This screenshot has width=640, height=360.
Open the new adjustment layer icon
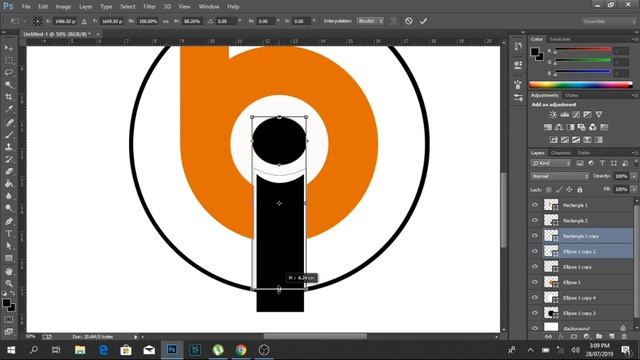(x=586, y=336)
